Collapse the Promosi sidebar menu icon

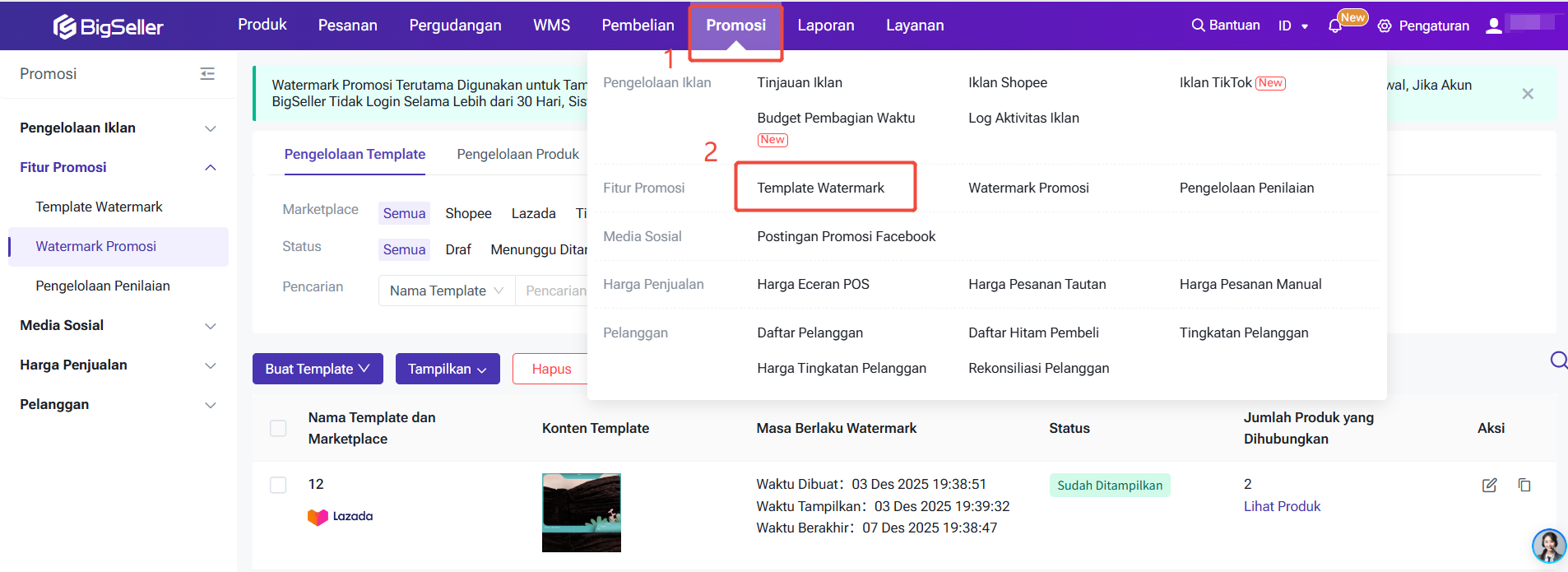207,74
